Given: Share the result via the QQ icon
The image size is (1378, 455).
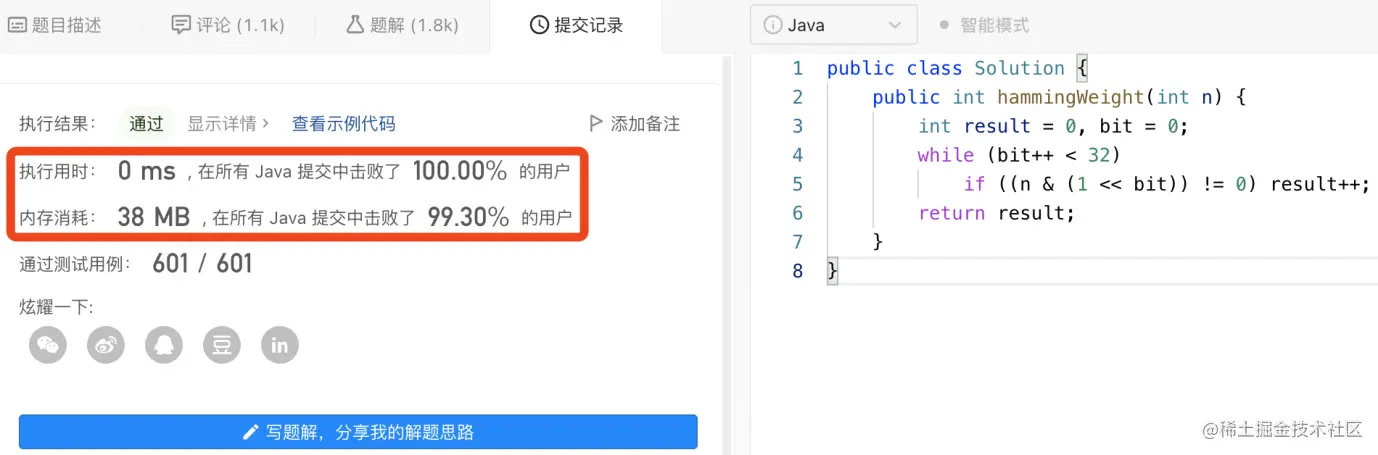Looking at the screenshot, I should [164, 345].
